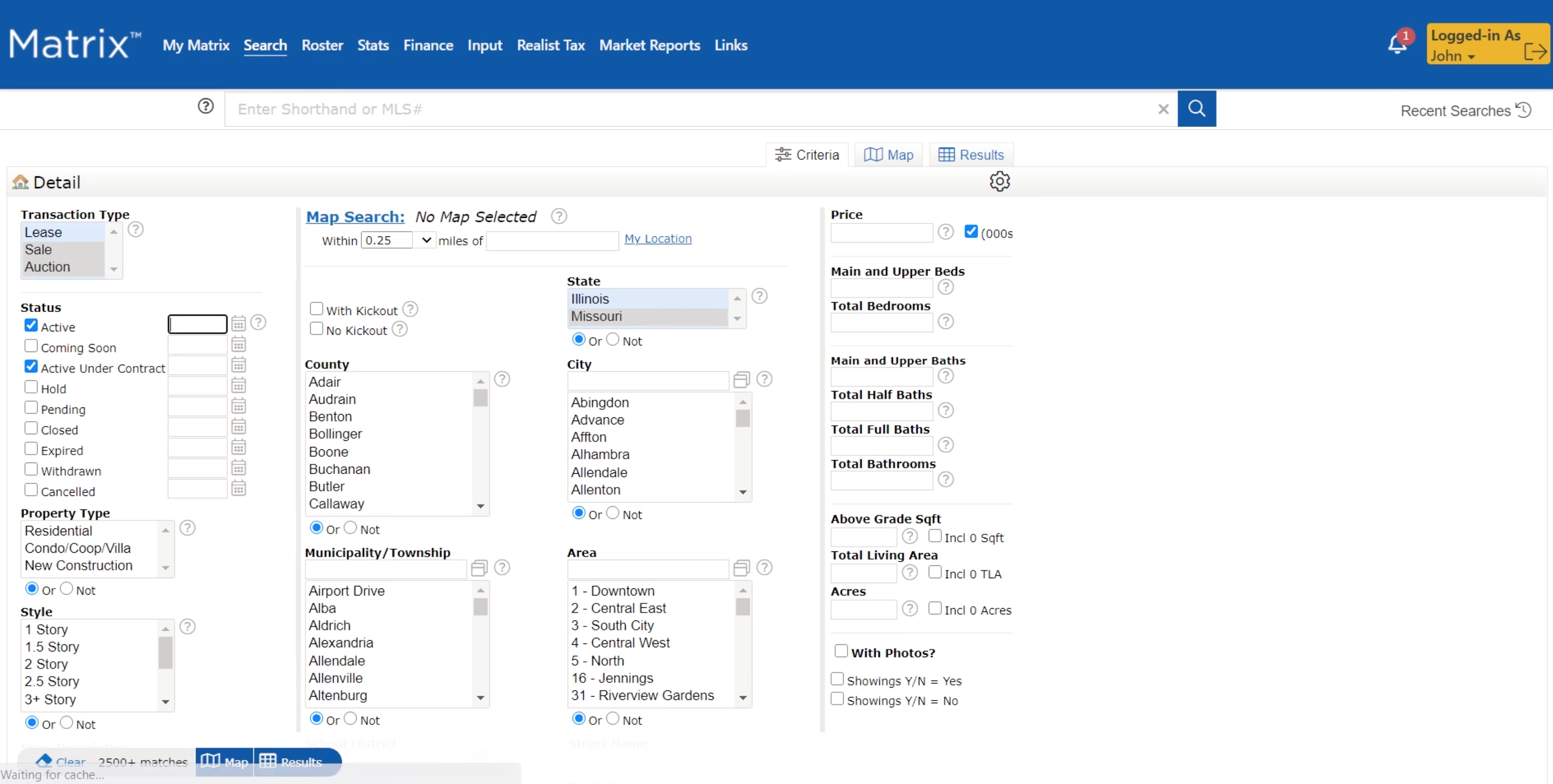The image size is (1553, 784).
Task: Clear the shorthand search box with X
Action: tap(1163, 109)
